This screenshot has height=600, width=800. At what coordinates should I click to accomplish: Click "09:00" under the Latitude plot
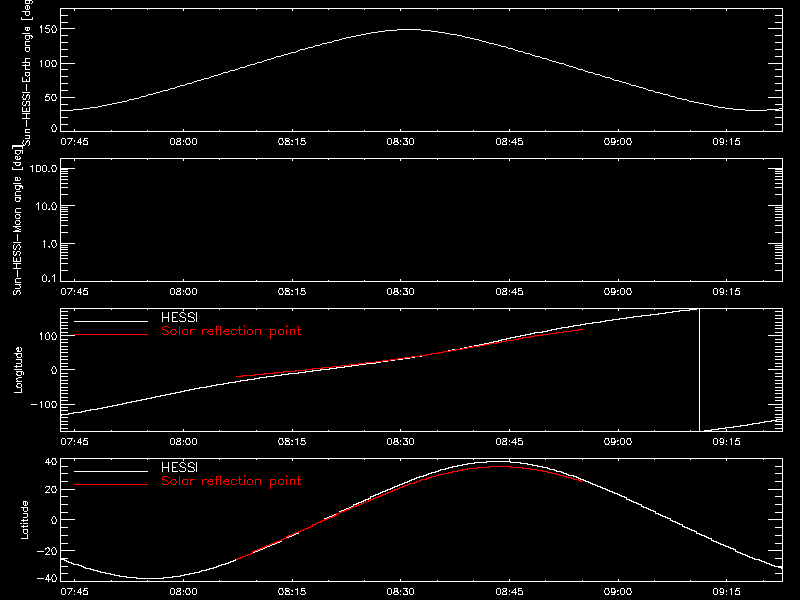(618, 591)
